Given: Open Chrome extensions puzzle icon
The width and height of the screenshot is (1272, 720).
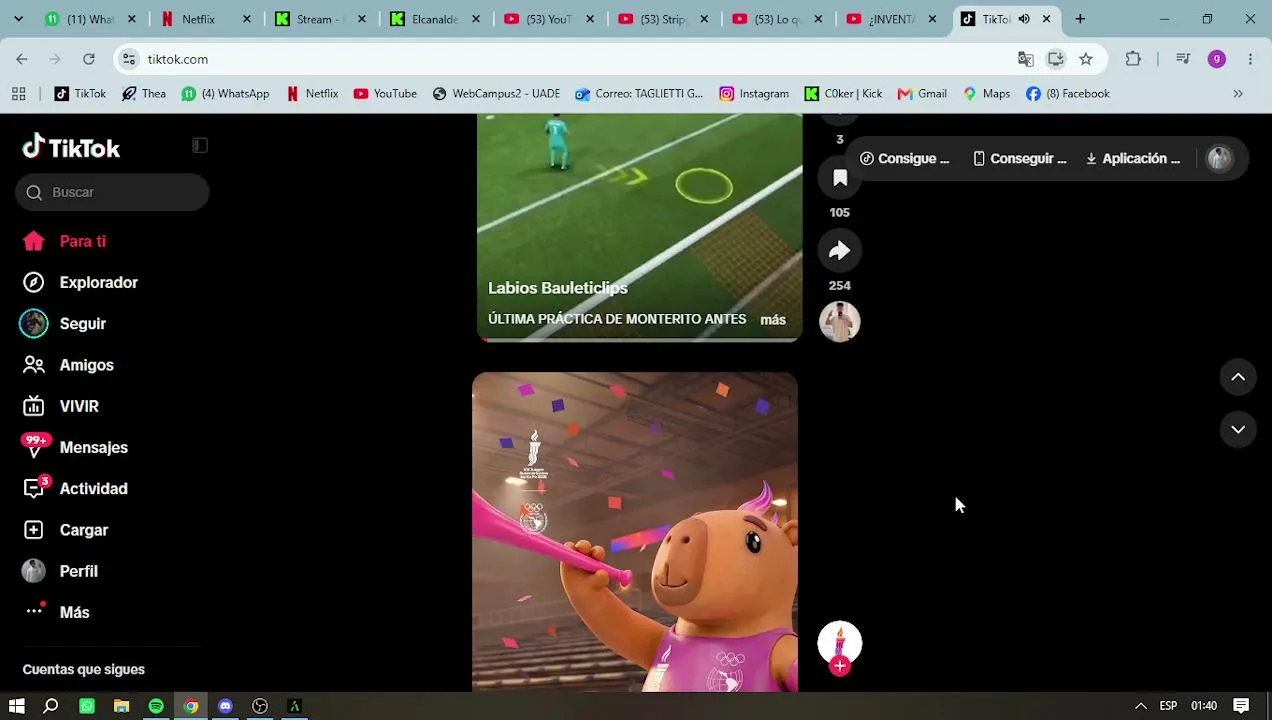Looking at the screenshot, I should point(1133,59).
